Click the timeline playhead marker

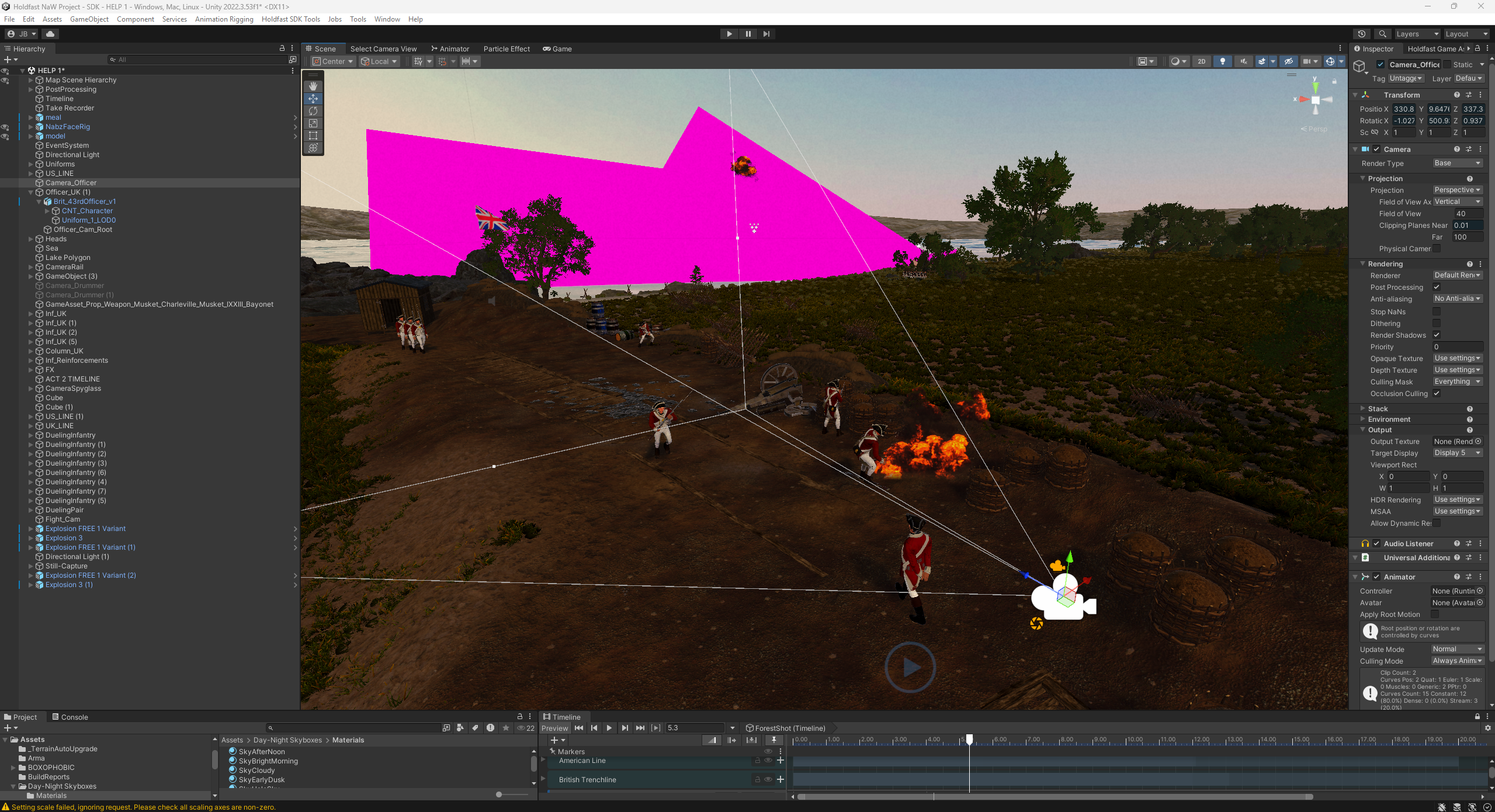(969, 740)
